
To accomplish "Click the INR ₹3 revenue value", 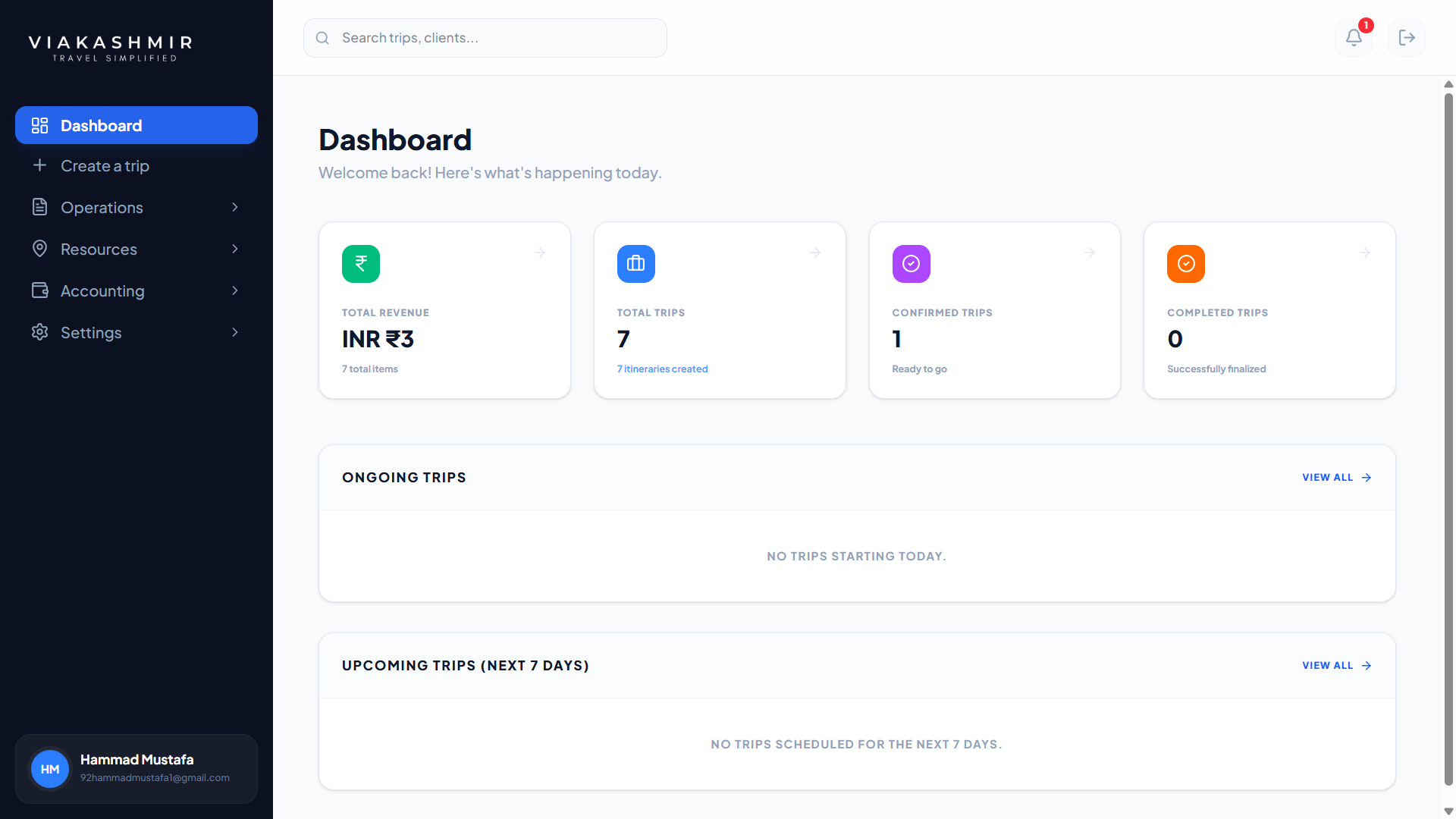I will tap(378, 339).
